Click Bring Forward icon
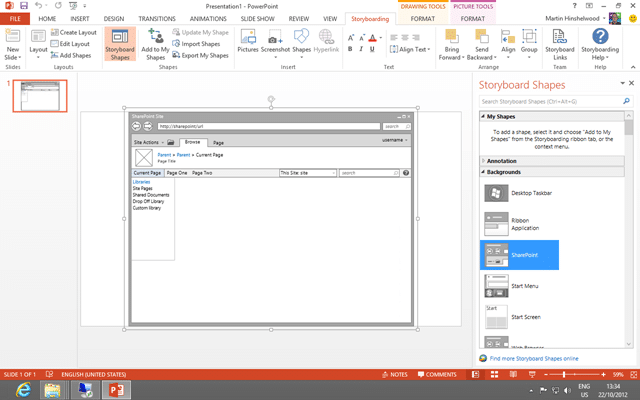 [451, 36]
